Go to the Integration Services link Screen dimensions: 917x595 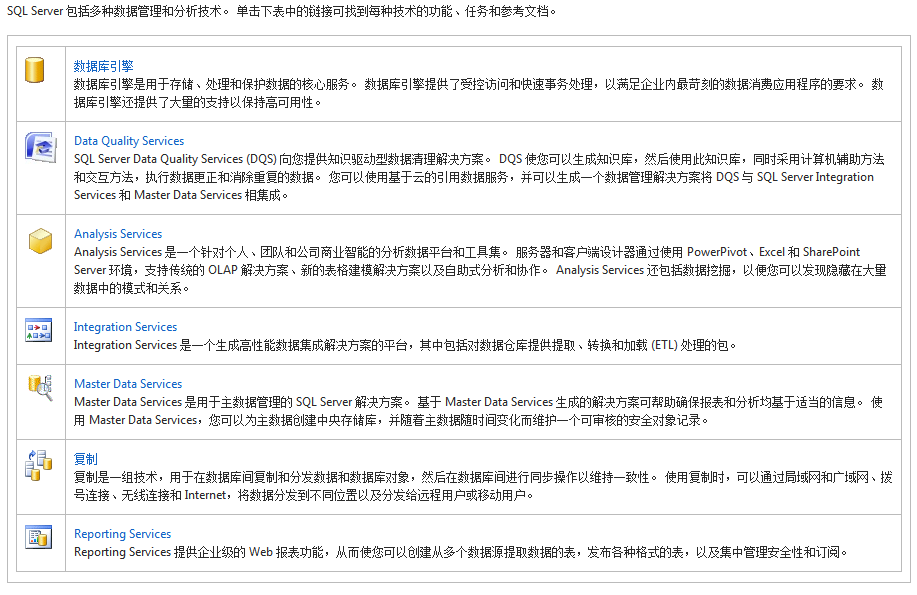pyautogui.click(x=125, y=327)
